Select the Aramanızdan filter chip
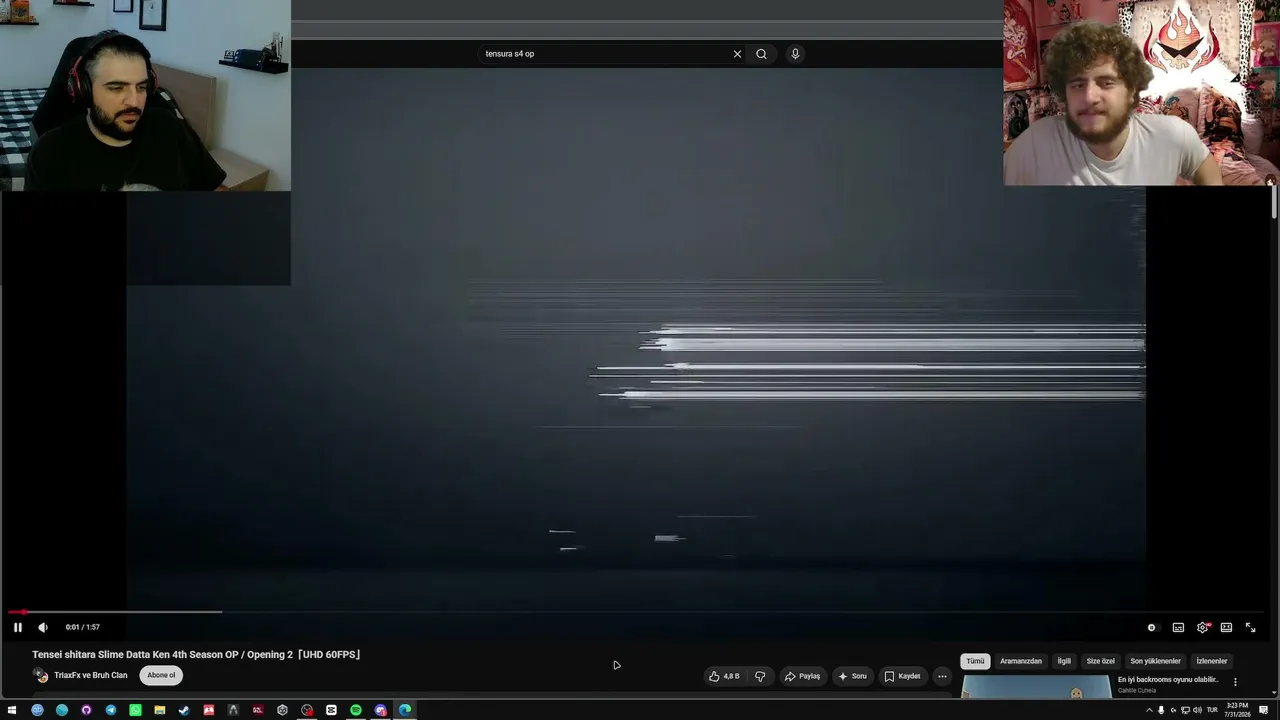The width and height of the screenshot is (1280, 720). tap(1021, 661)
